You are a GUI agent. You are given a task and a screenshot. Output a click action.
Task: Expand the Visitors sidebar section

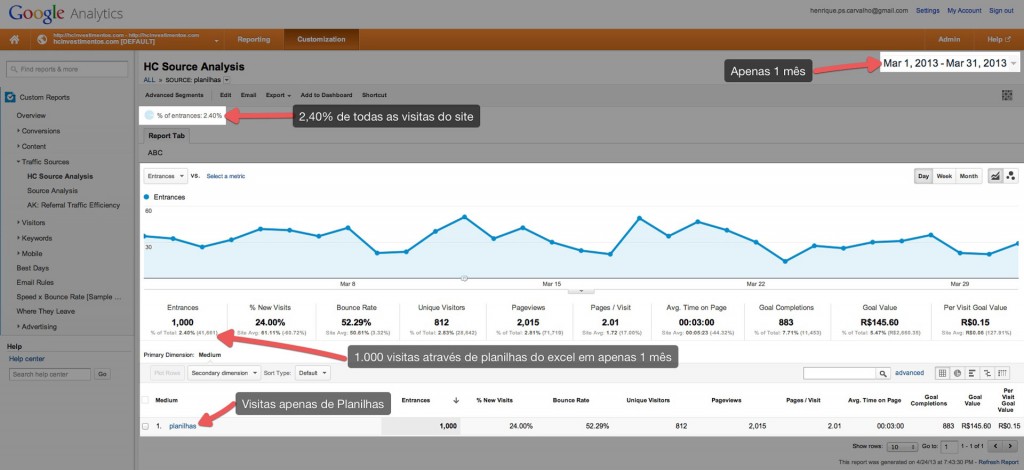click(x=33, y=223)
